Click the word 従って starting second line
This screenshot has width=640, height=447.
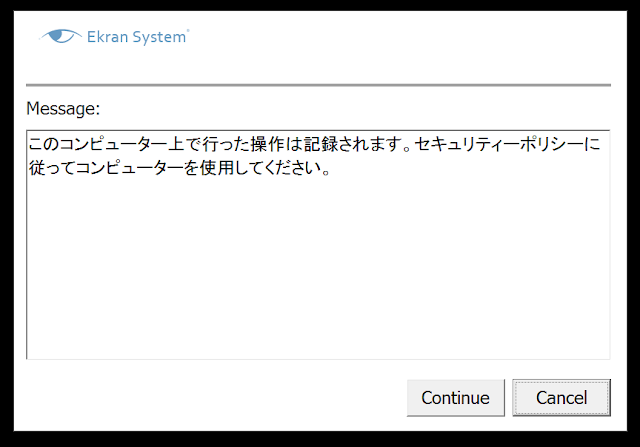coord(52,167)
